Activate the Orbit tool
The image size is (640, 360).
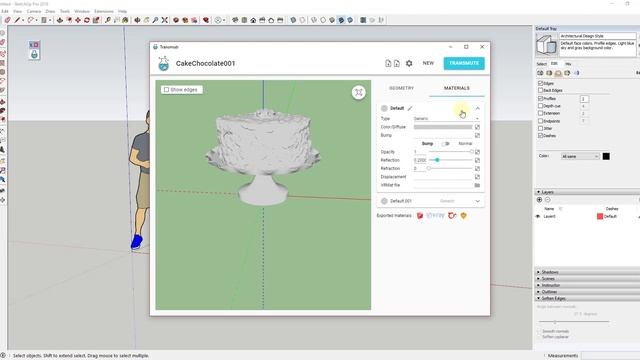click(137, 20)
